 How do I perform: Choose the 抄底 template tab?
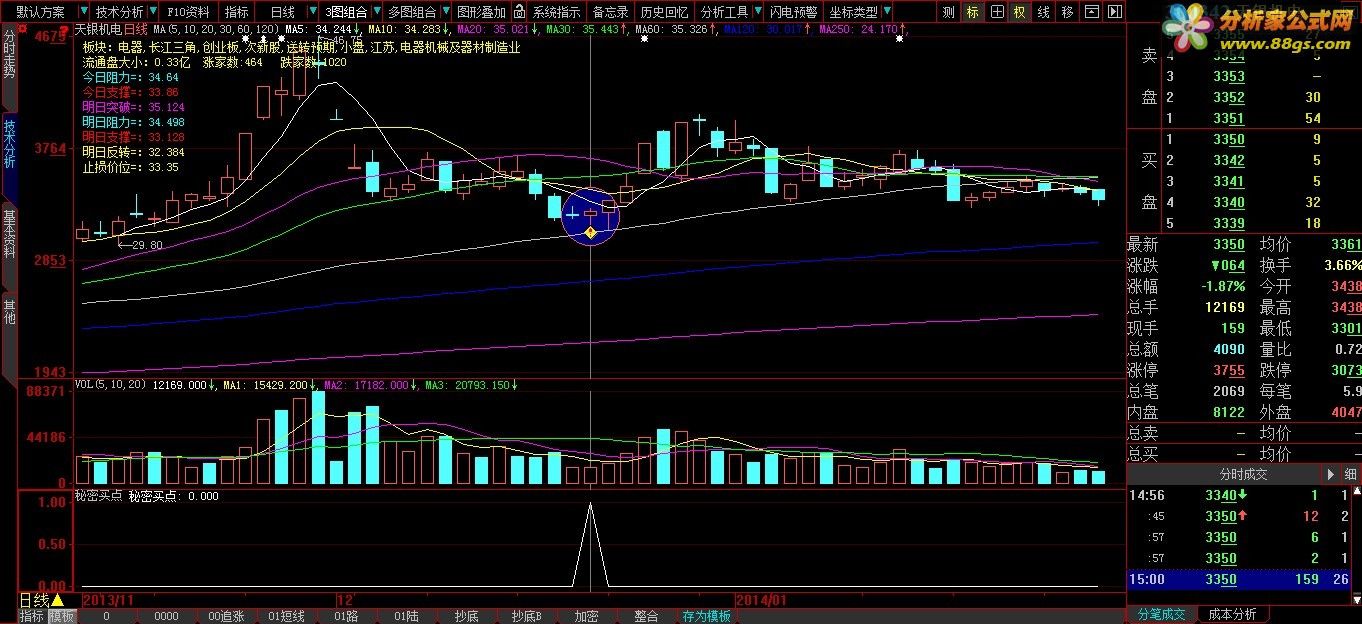tap(466, 616)
